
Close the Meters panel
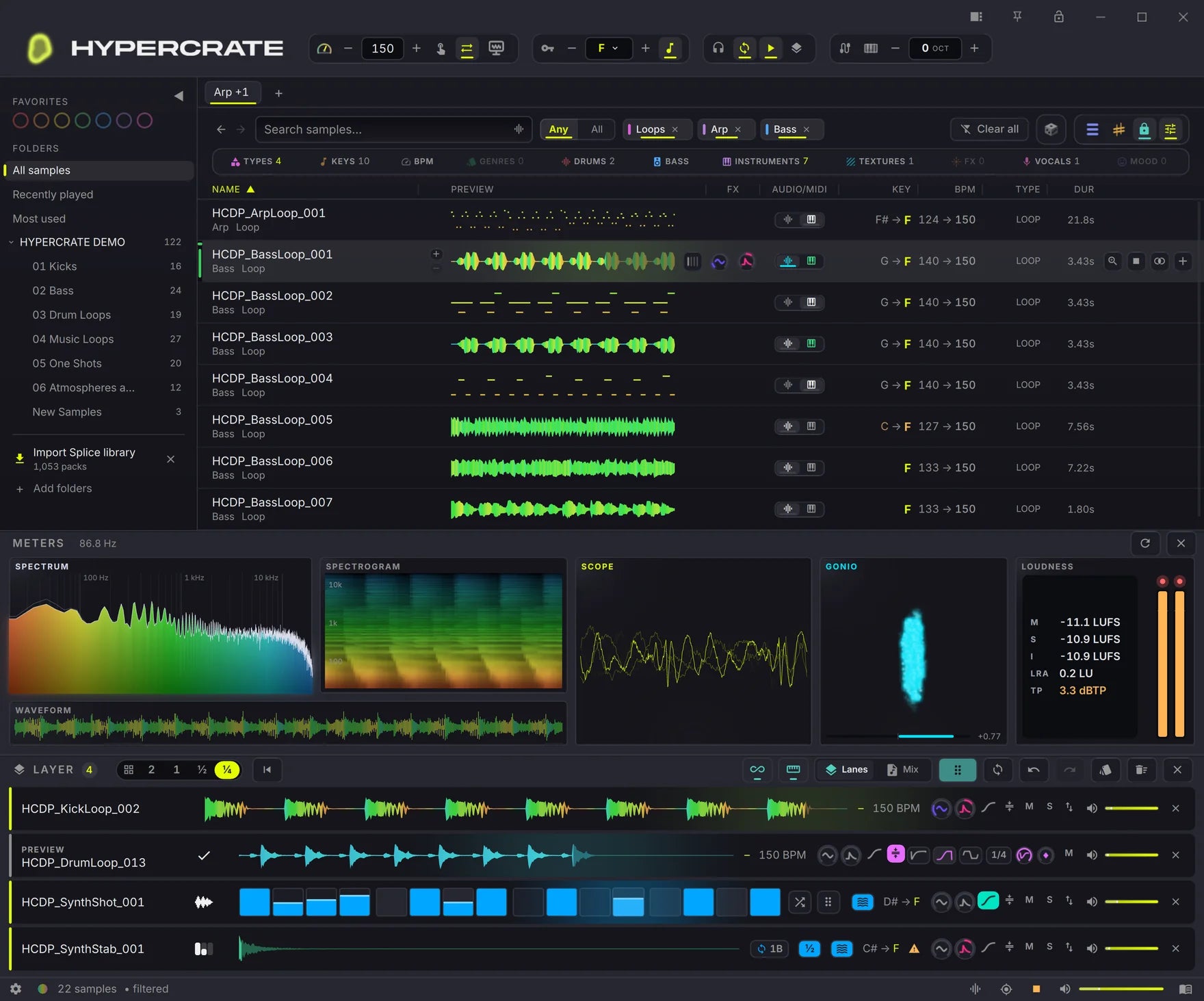[x=1181, y=543]
